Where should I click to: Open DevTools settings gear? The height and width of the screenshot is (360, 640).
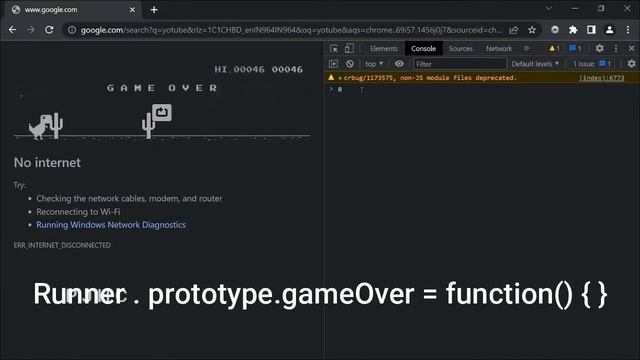599,49
